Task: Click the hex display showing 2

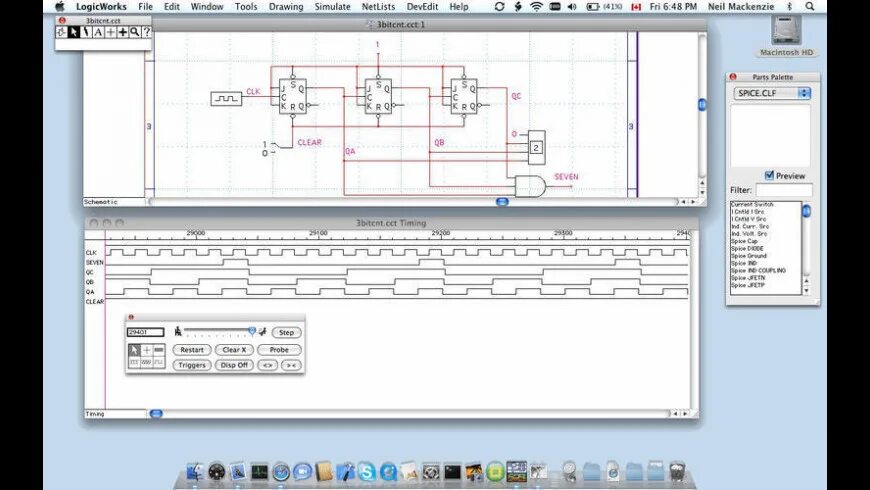Action: pos(536,148)
